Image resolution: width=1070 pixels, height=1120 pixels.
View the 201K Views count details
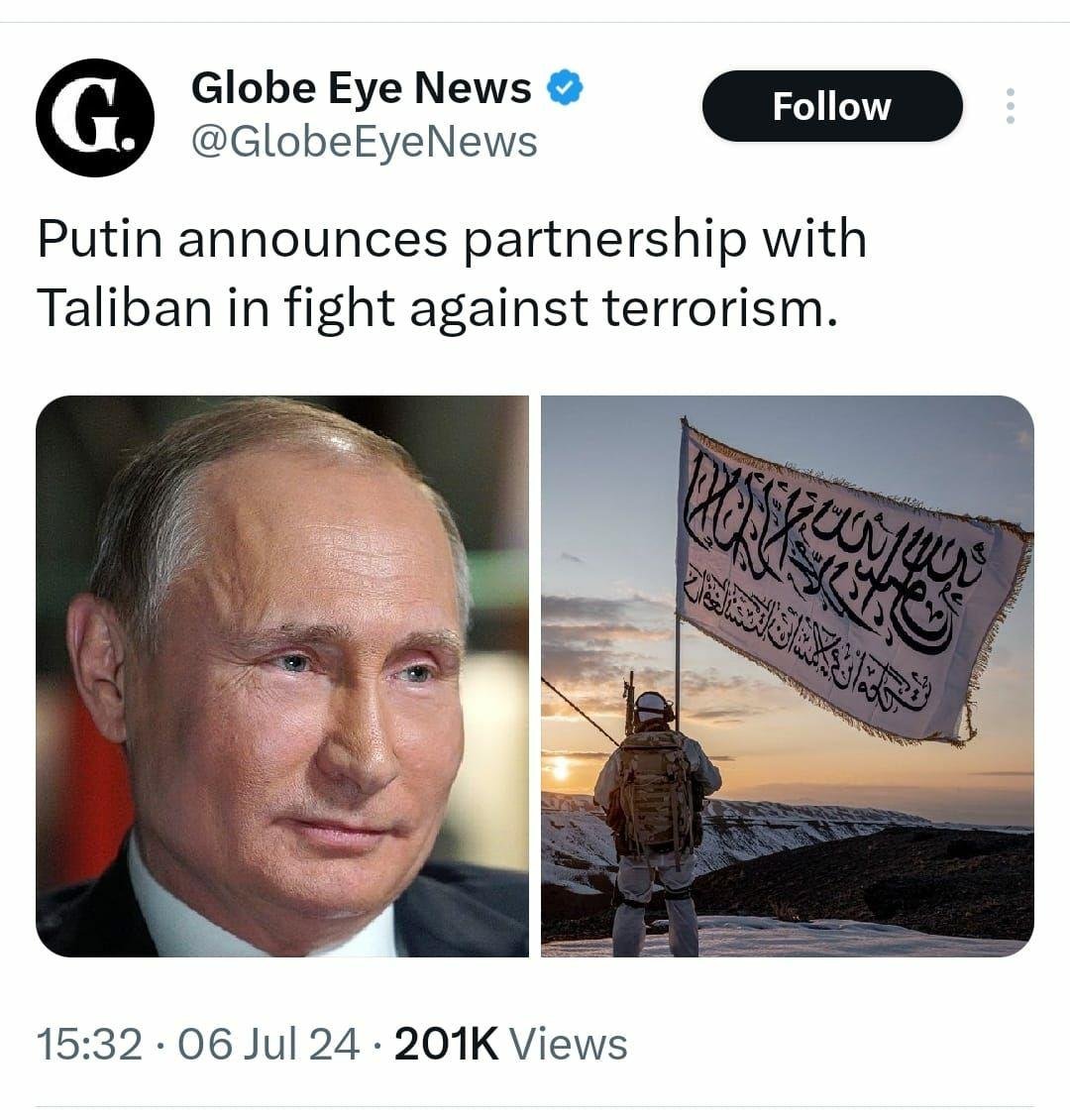pos(510,1044)
